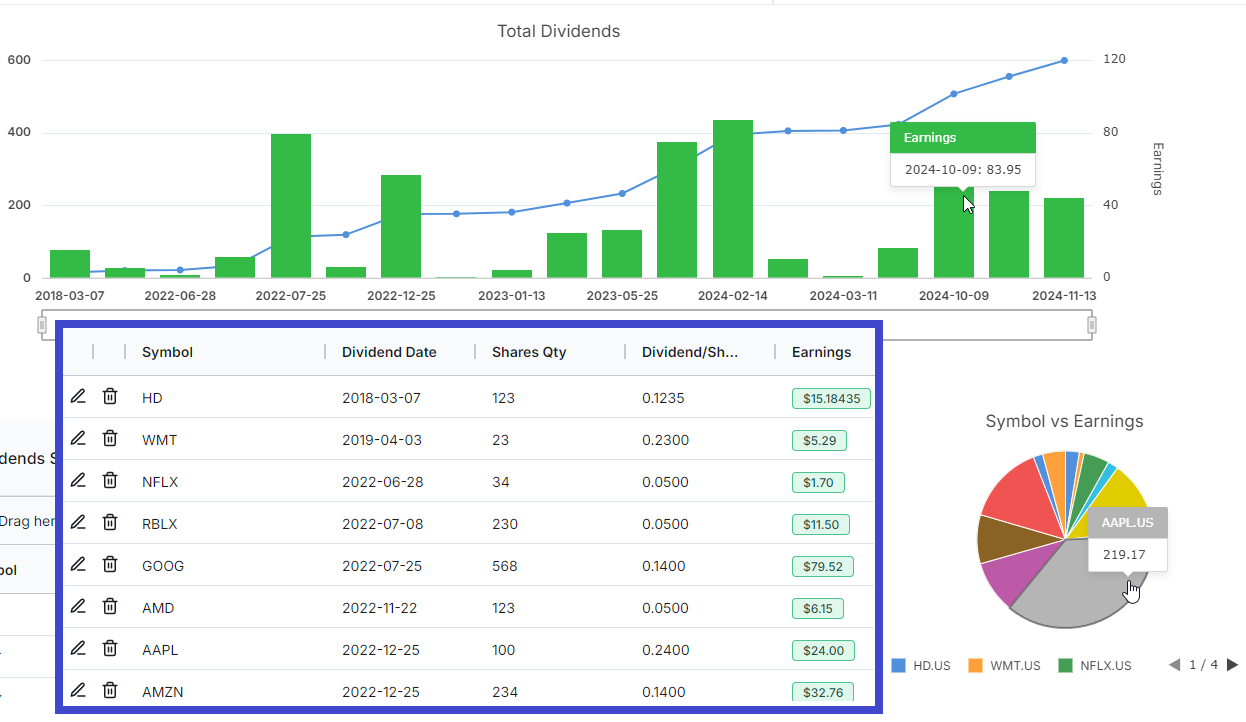The height and width of the screenshot is (722, 1246).
Task: Click the trash icon beside RBLX
Action: click(110, 523)
